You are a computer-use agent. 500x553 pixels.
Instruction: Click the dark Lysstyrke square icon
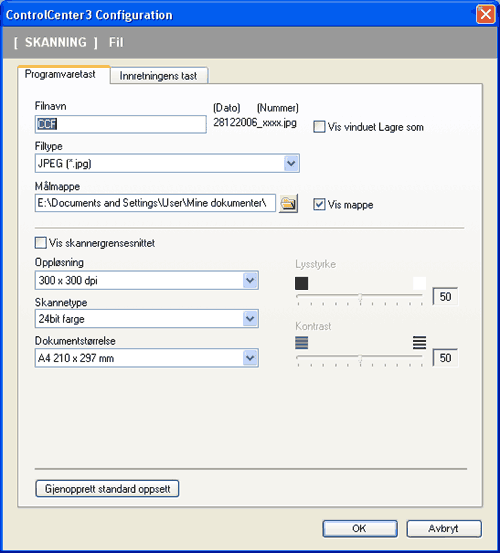(301, 283)
